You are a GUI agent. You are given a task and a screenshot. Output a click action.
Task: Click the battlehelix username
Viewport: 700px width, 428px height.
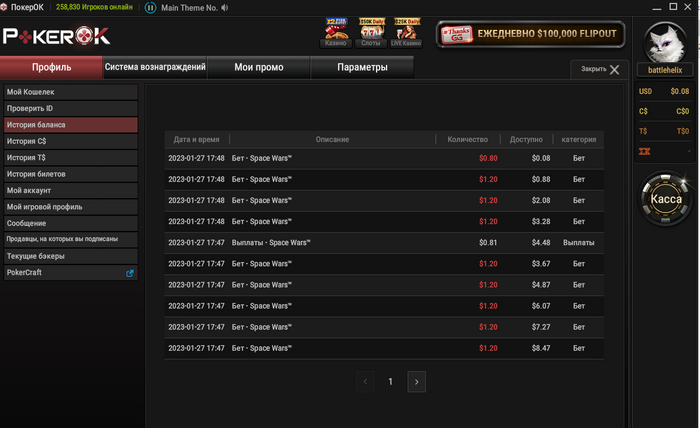[665, 70]
